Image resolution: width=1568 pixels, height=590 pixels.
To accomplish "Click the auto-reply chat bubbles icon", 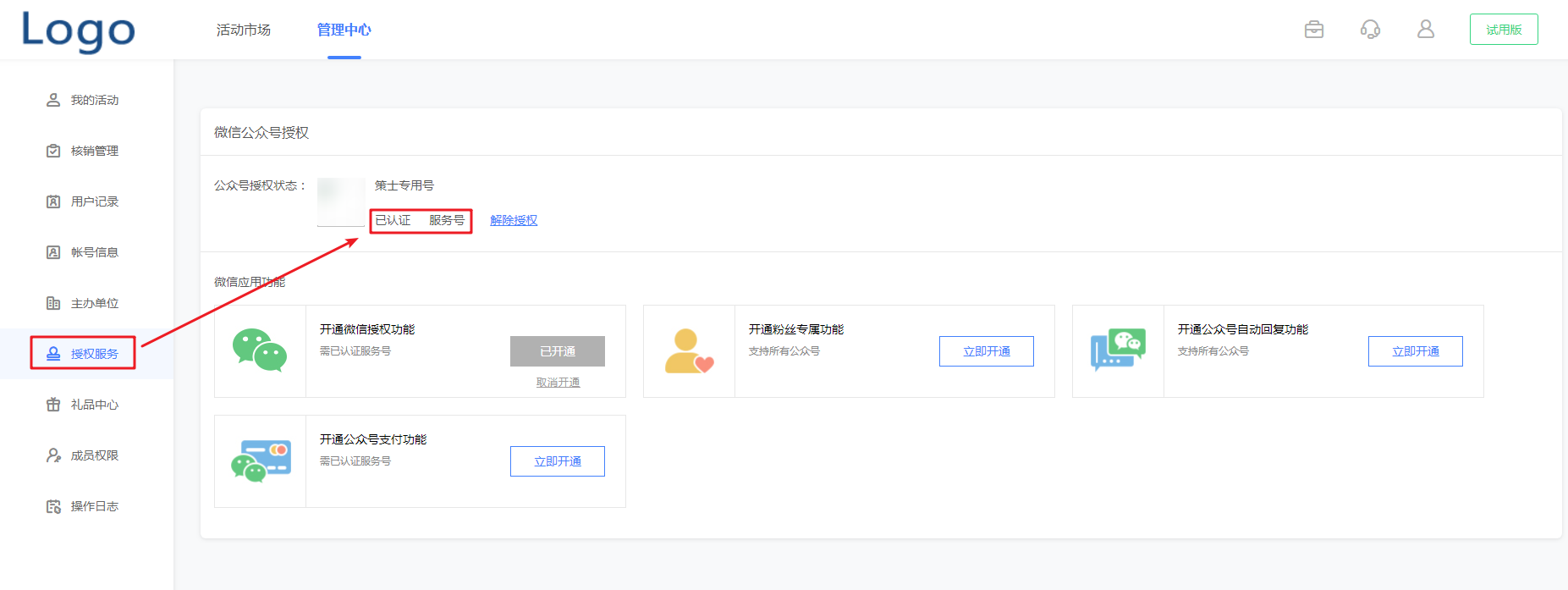I will (x=1118, y=350).
